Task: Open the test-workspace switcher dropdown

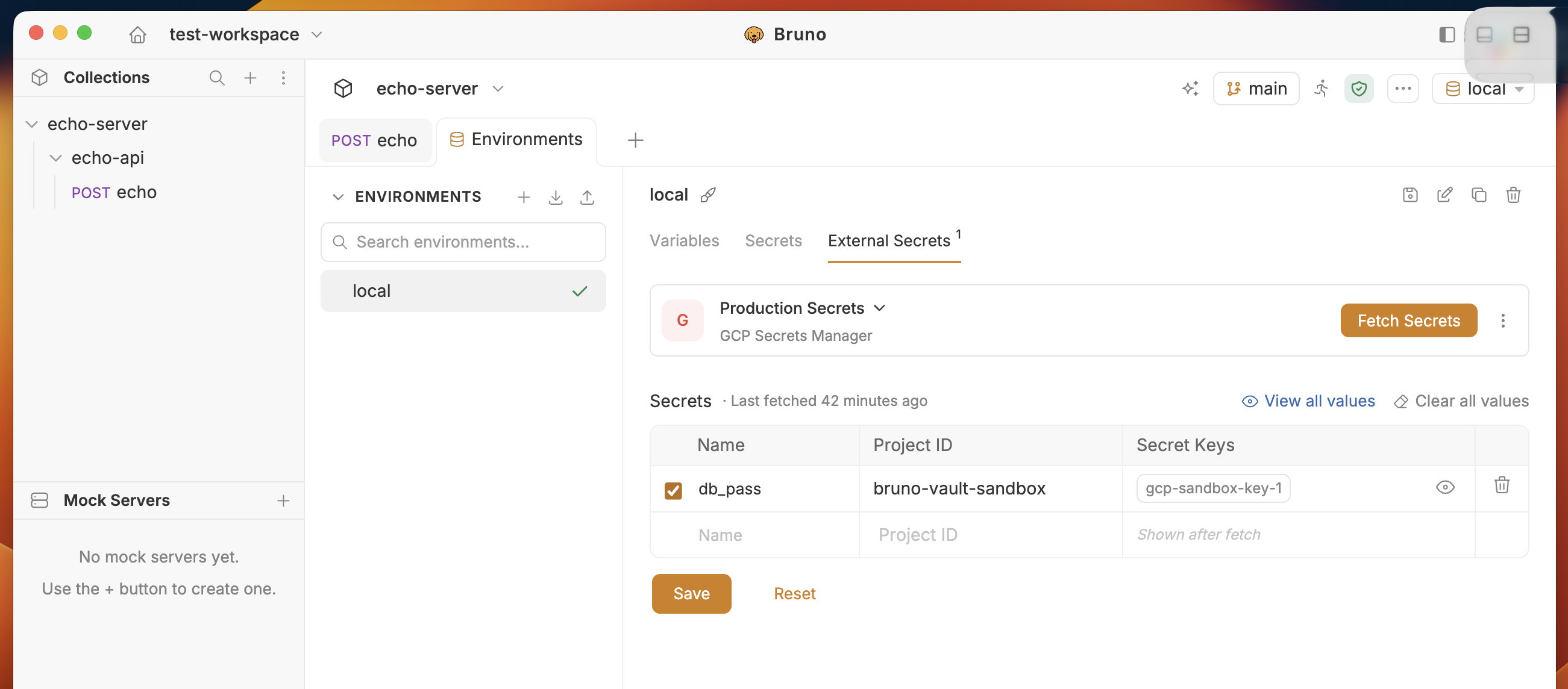Action: click(245, 35)
